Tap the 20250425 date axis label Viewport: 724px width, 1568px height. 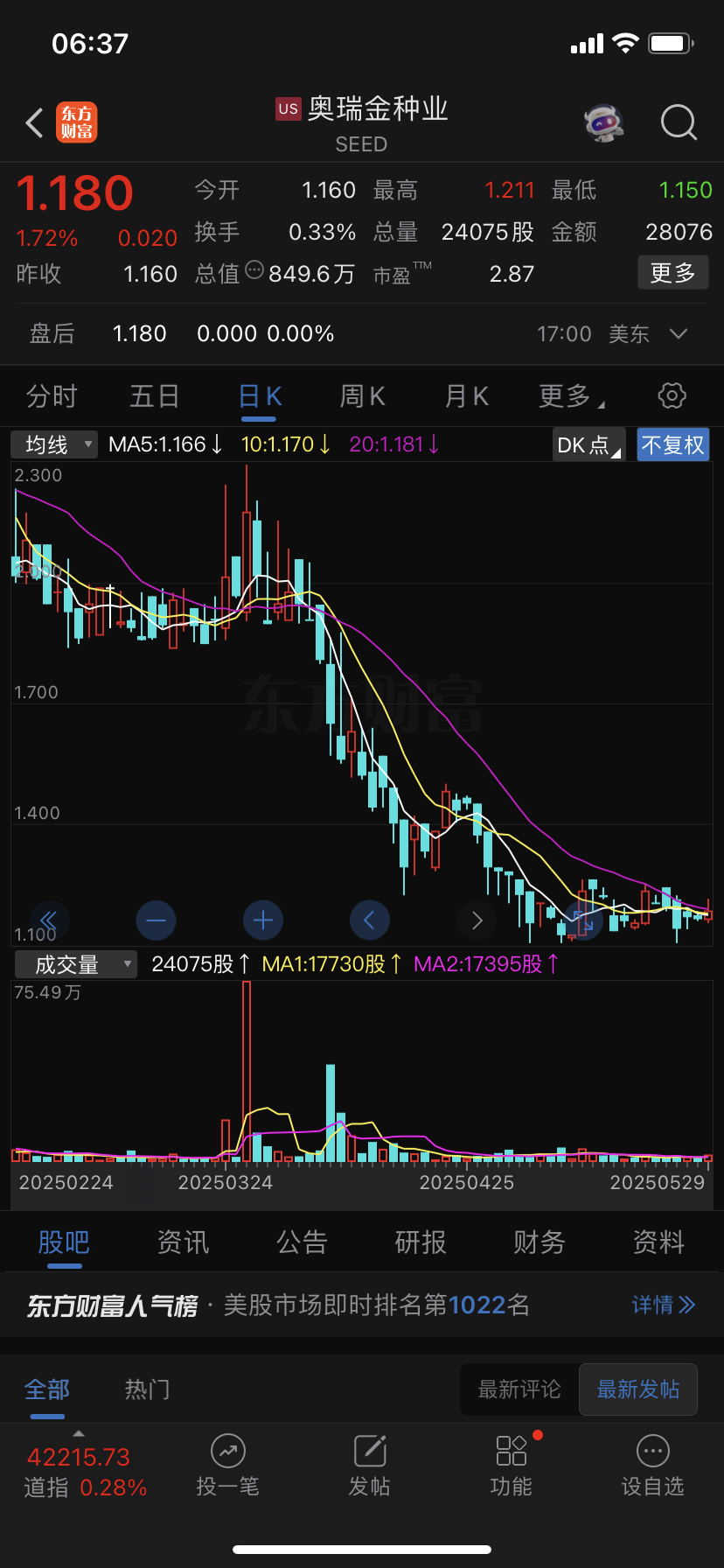467,1183
